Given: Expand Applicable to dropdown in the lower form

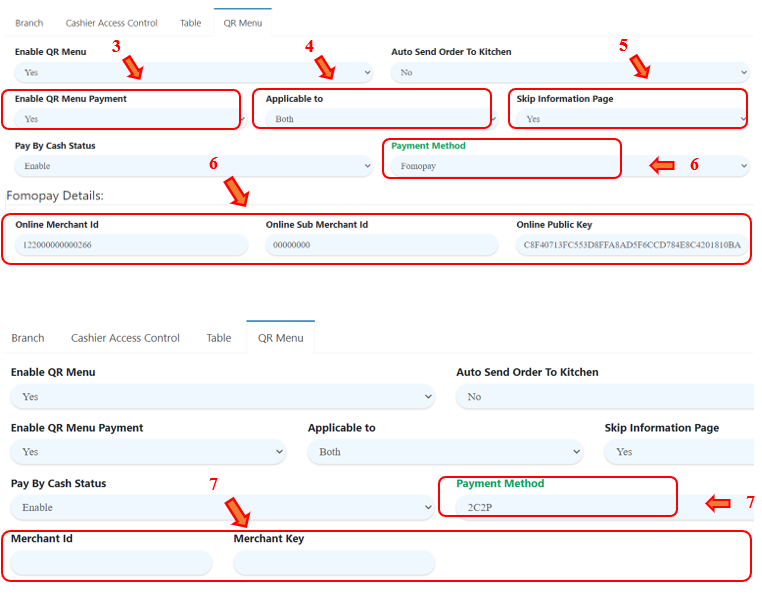Looking at the screenshot, I should (445, 452).
